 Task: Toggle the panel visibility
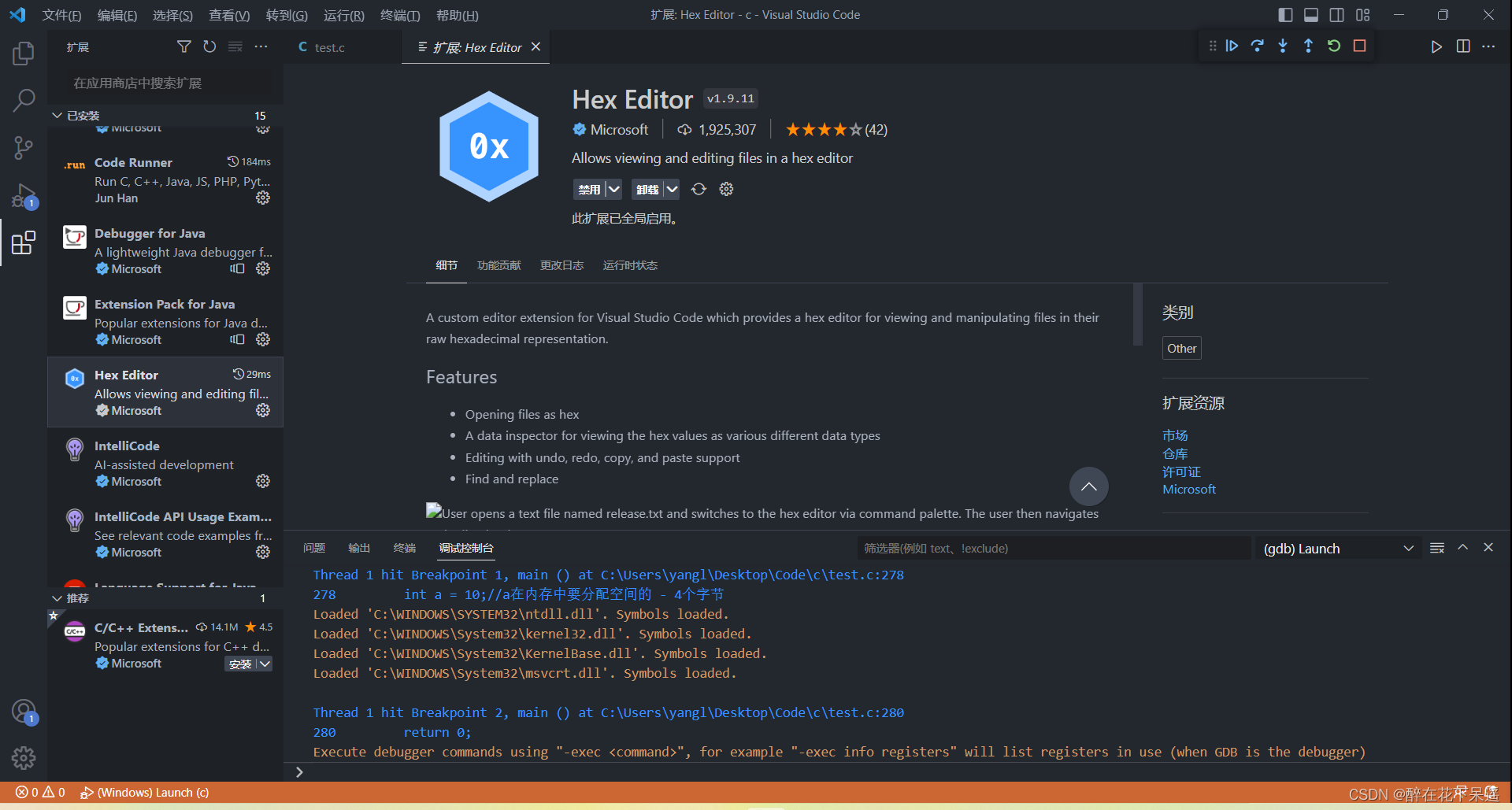[1310, 14]
